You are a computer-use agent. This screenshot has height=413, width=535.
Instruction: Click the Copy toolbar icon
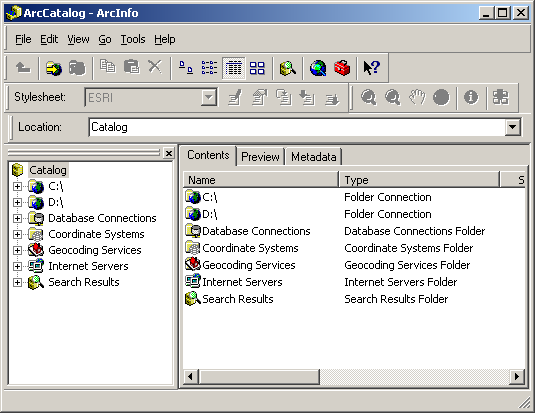[x=107, y=67]
